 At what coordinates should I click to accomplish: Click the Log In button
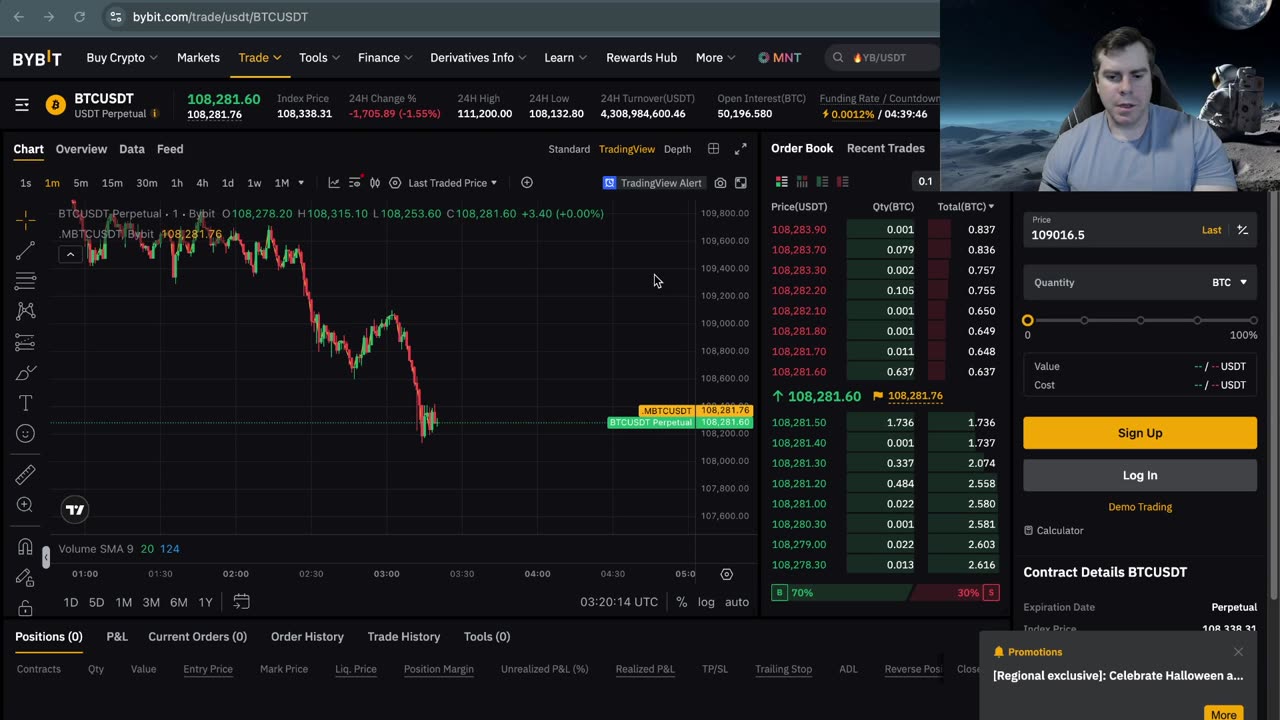tap(1140, 476)
